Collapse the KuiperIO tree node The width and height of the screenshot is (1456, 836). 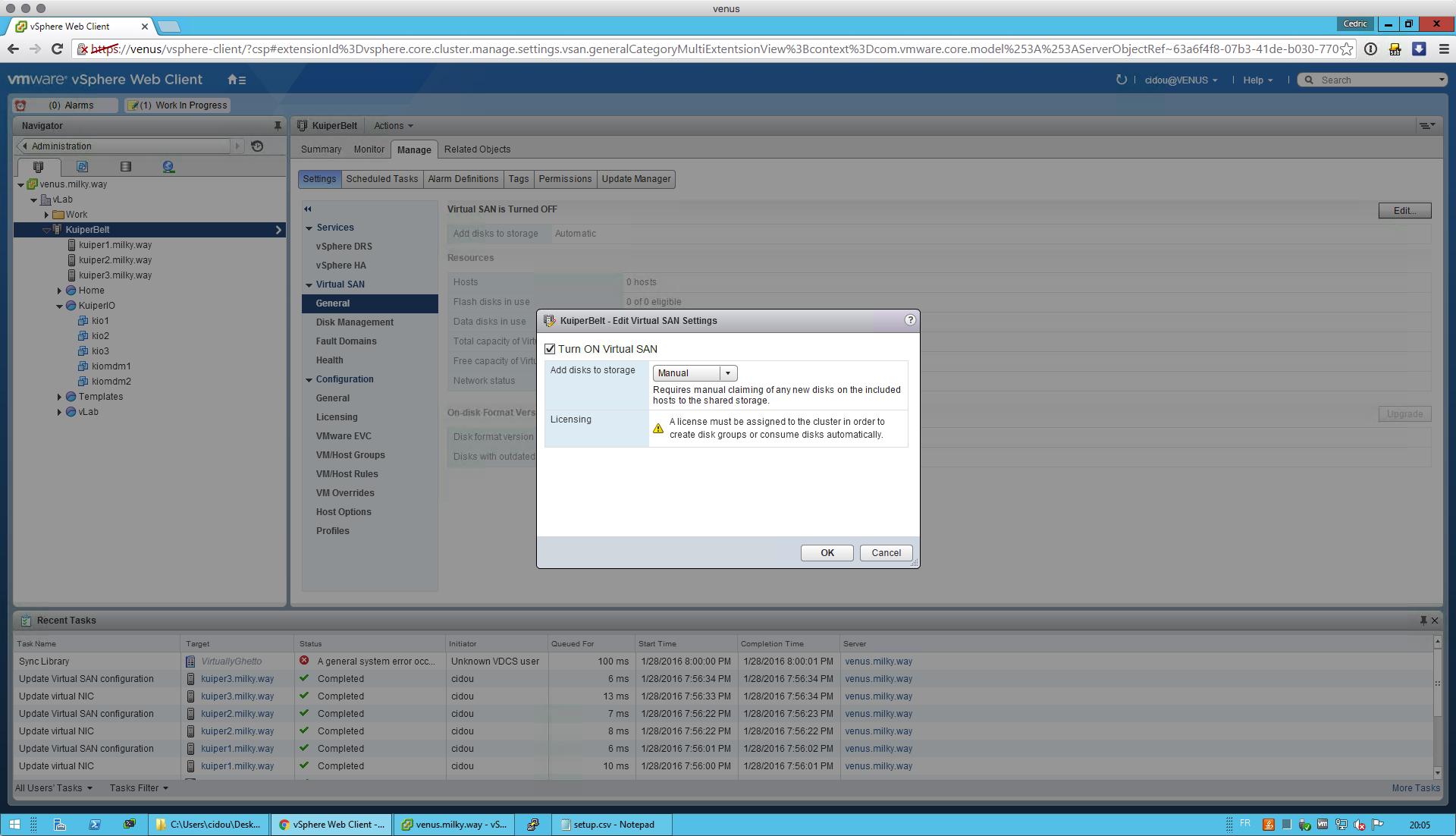click(59, 306)
